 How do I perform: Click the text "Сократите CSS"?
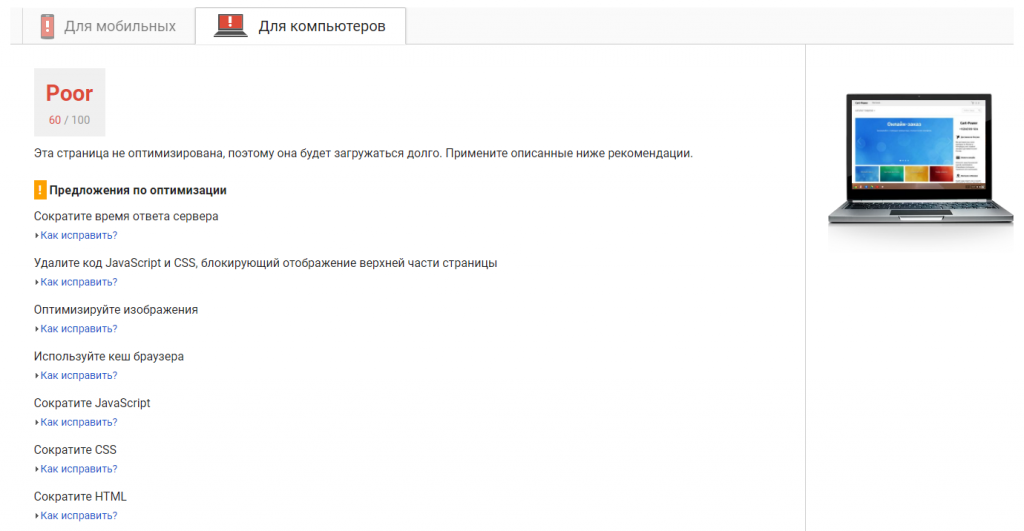pos(75,450)
